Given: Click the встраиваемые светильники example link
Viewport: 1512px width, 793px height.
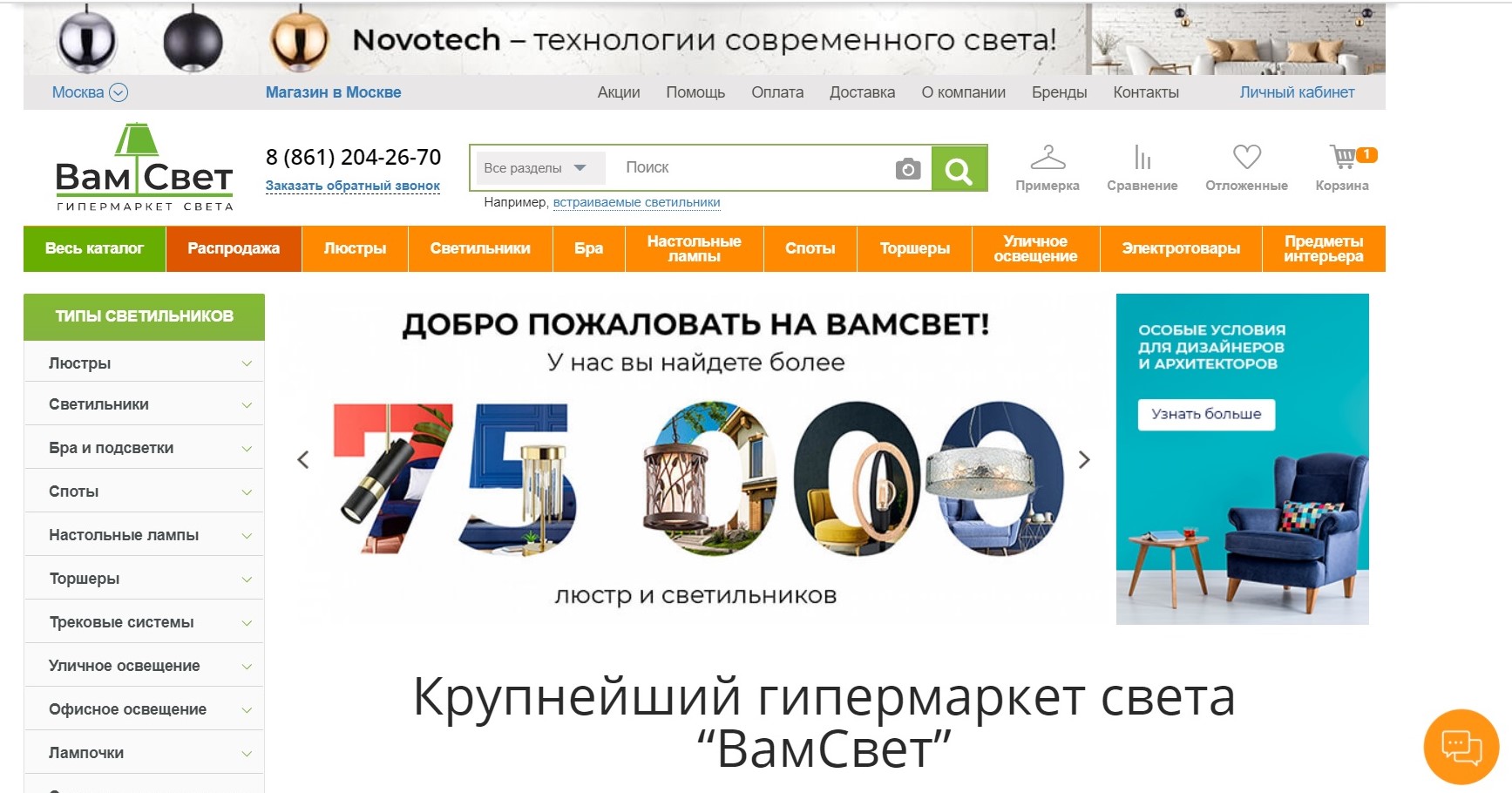Looking at the screenshot, I should pyautogui.click(x=636, y=202).
